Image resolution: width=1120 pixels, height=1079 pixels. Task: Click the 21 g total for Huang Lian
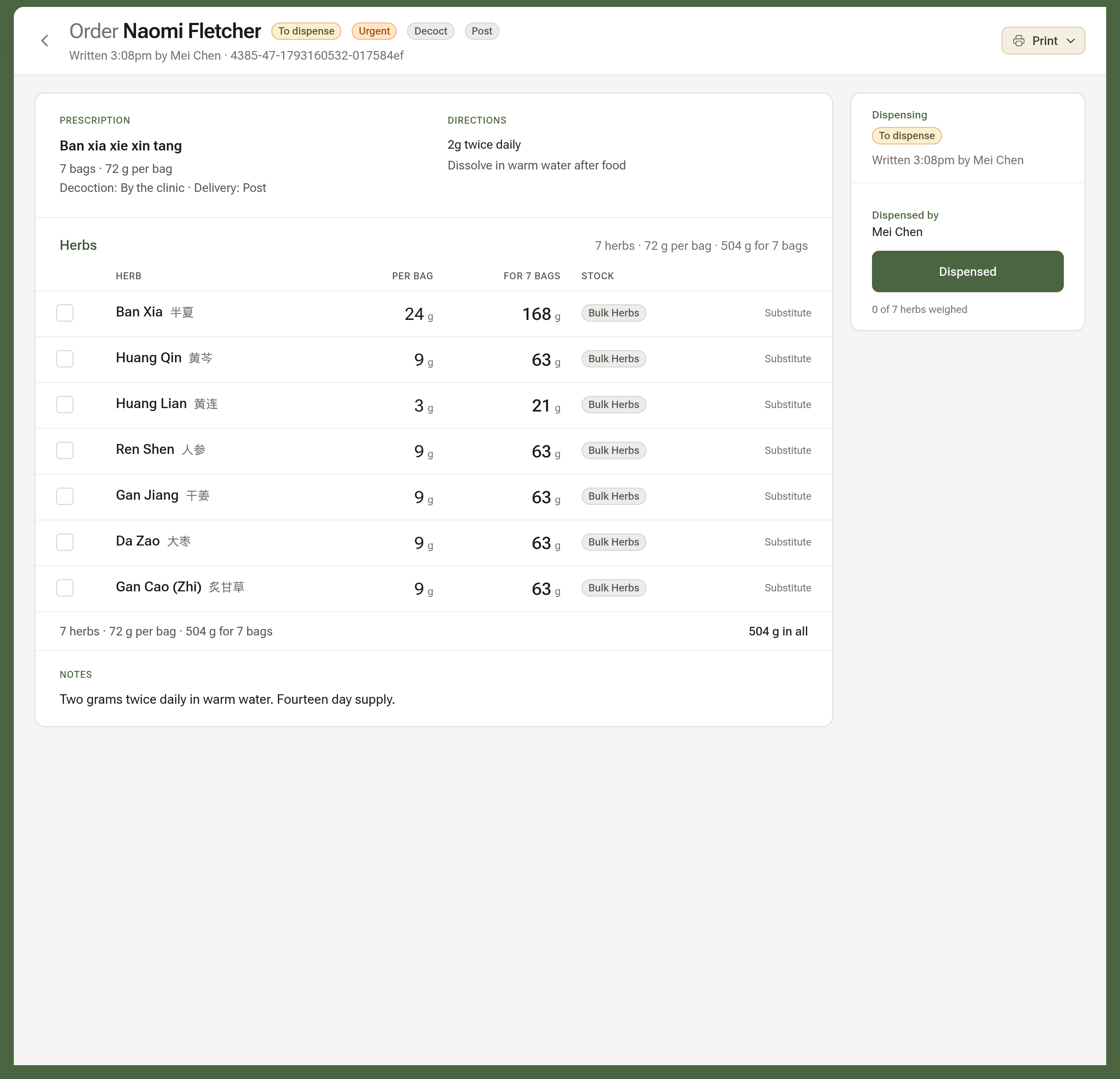tap(546, 405)
